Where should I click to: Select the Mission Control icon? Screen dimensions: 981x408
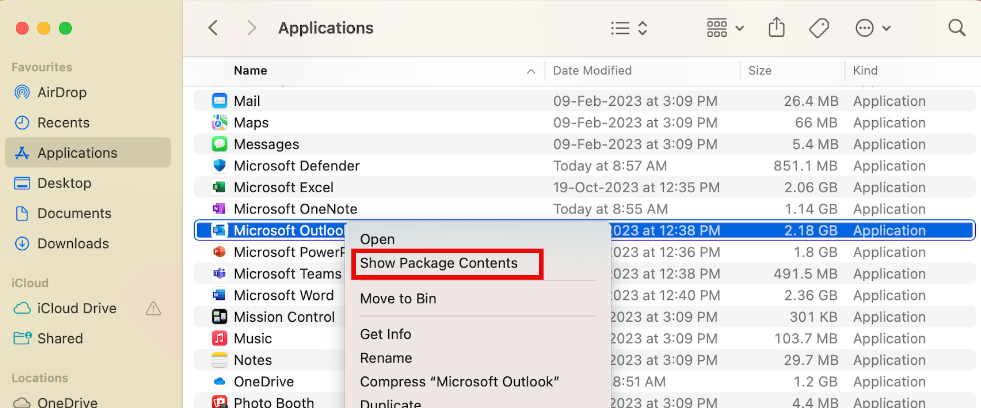219,317
